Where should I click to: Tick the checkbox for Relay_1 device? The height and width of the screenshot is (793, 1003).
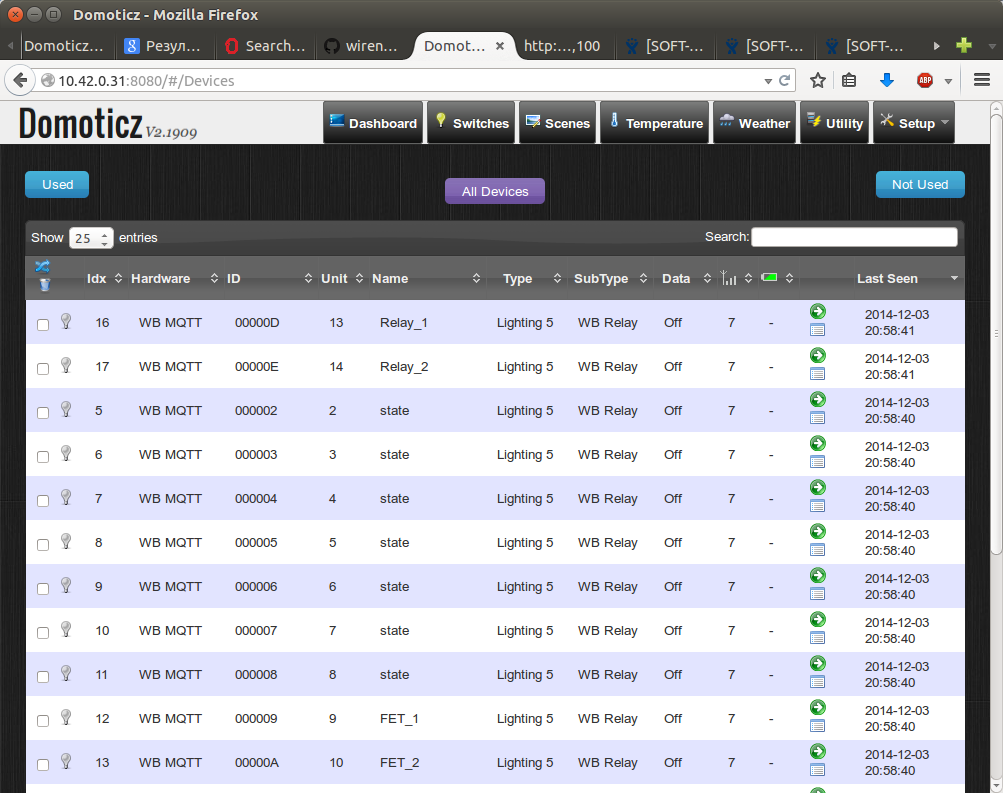pos(43,325)
